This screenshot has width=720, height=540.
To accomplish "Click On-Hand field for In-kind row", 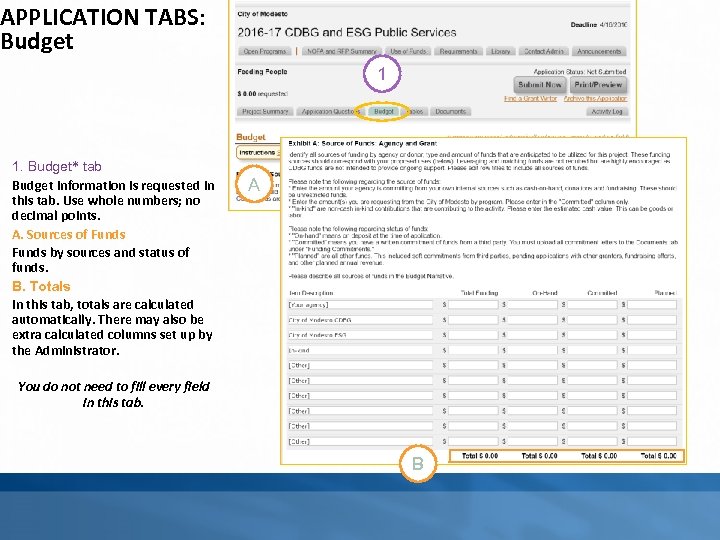I will pos(533,350).
